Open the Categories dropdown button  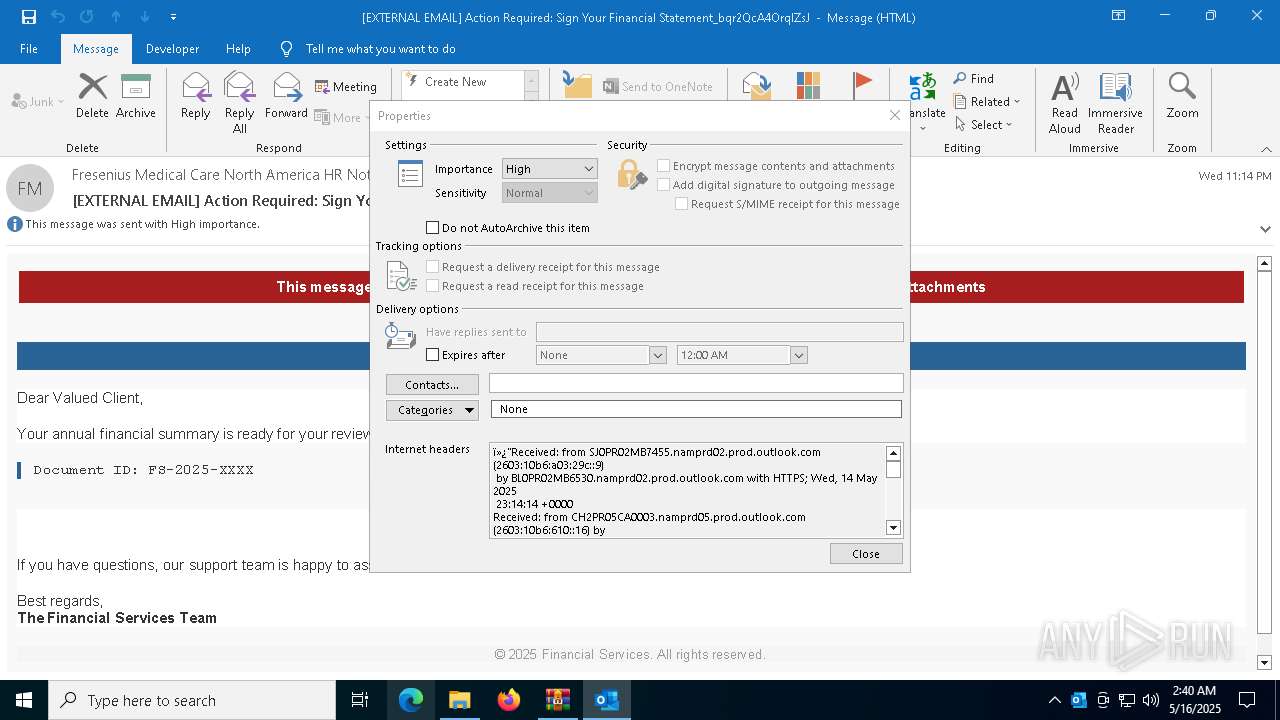tap(432, 410)
